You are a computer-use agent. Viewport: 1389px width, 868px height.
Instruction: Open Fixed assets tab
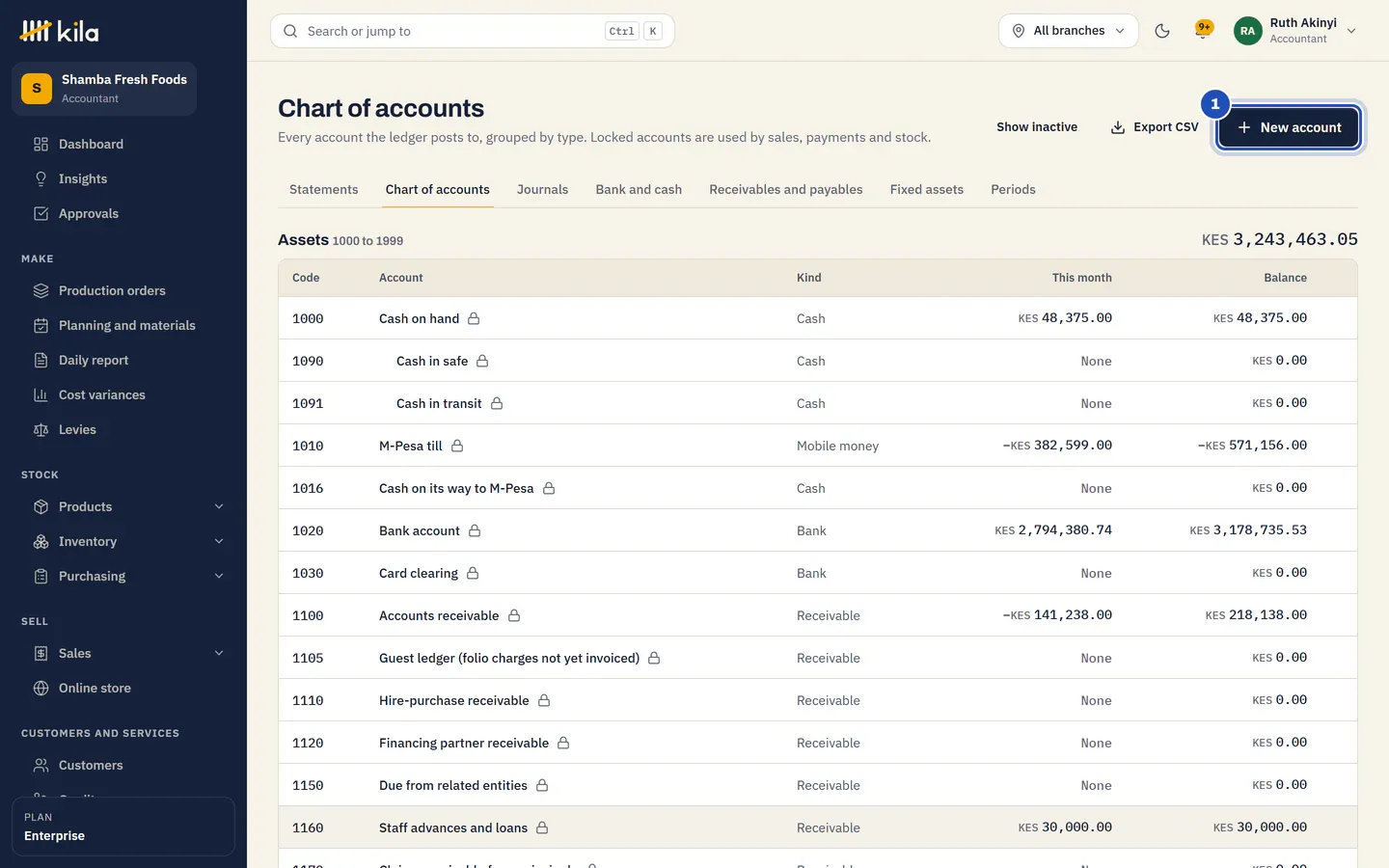point(927,189)
